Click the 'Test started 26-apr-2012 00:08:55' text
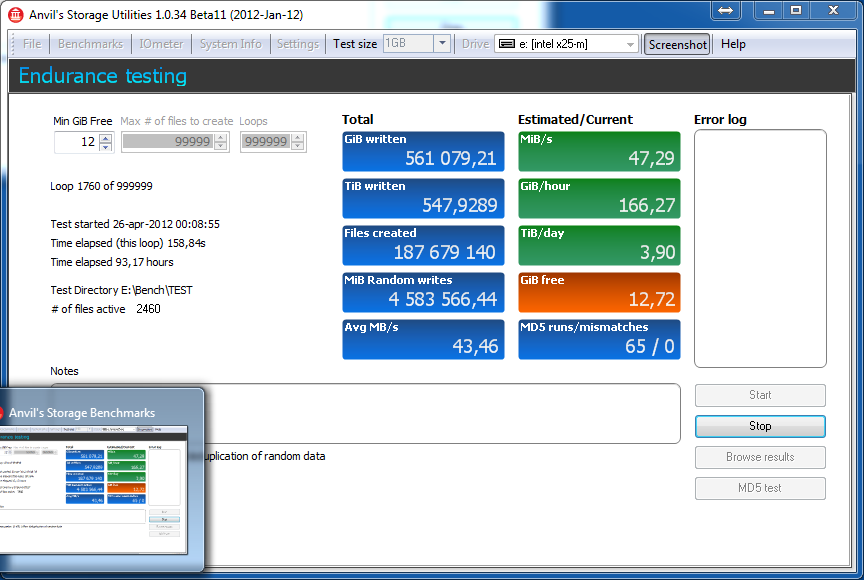864x580 pixels. point(135,224)
